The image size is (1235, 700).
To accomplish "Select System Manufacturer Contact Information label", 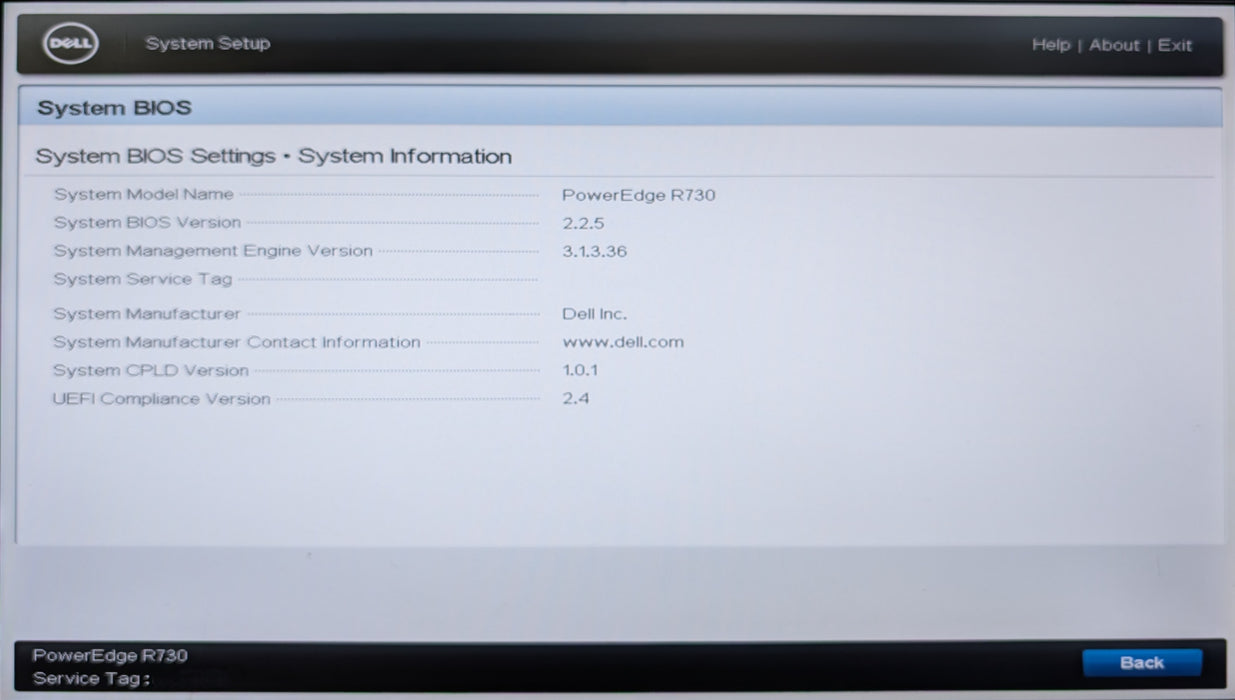I will pos(237,342).
